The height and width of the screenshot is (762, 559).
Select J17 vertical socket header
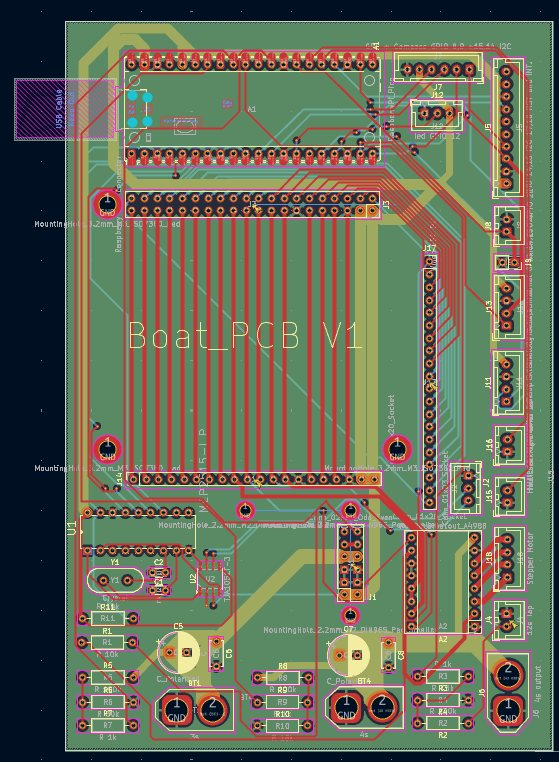pos(429,382)
